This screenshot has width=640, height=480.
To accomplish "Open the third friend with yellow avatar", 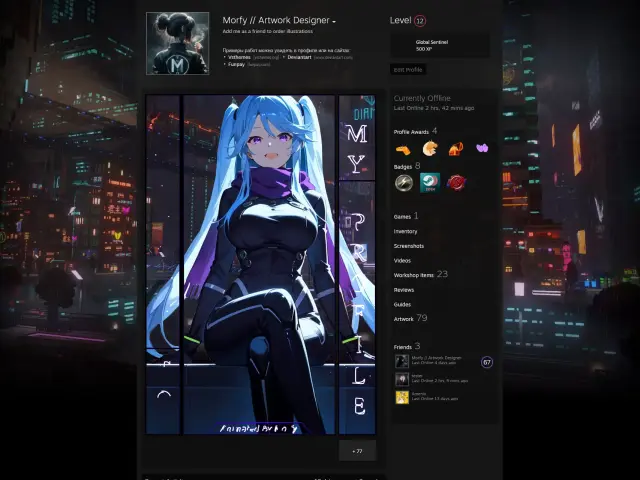I will pos(402,397).
